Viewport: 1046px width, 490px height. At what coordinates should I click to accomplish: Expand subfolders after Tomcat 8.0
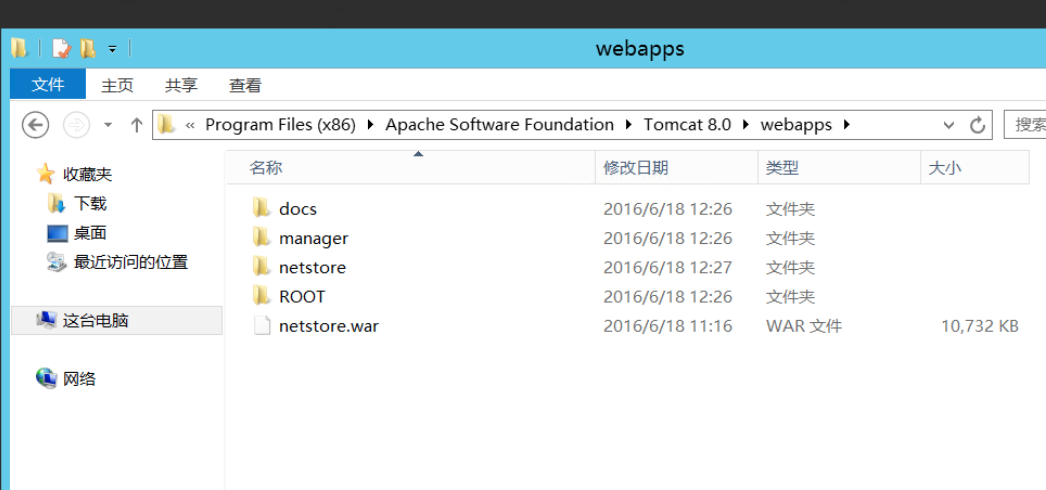pyautogui.click(x=746, y=125)
